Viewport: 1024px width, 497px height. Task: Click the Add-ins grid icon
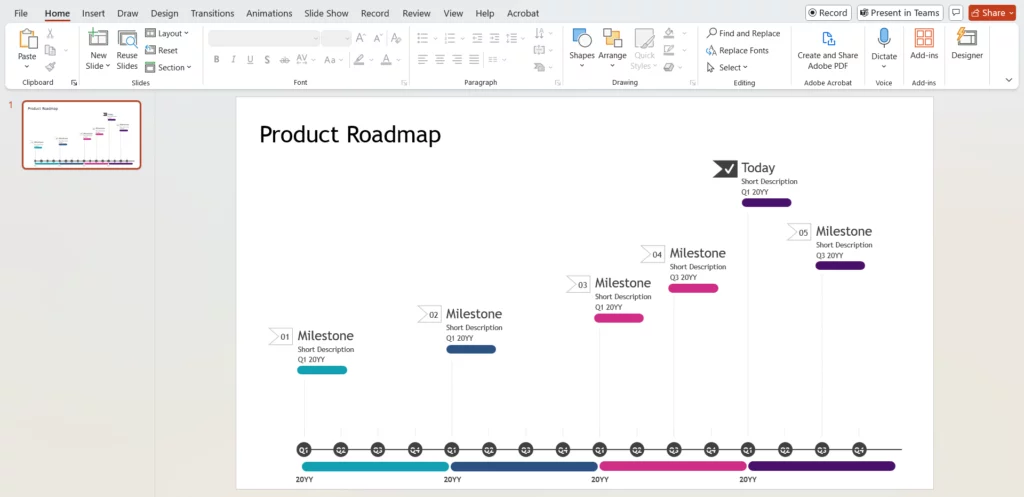[924, 38]
